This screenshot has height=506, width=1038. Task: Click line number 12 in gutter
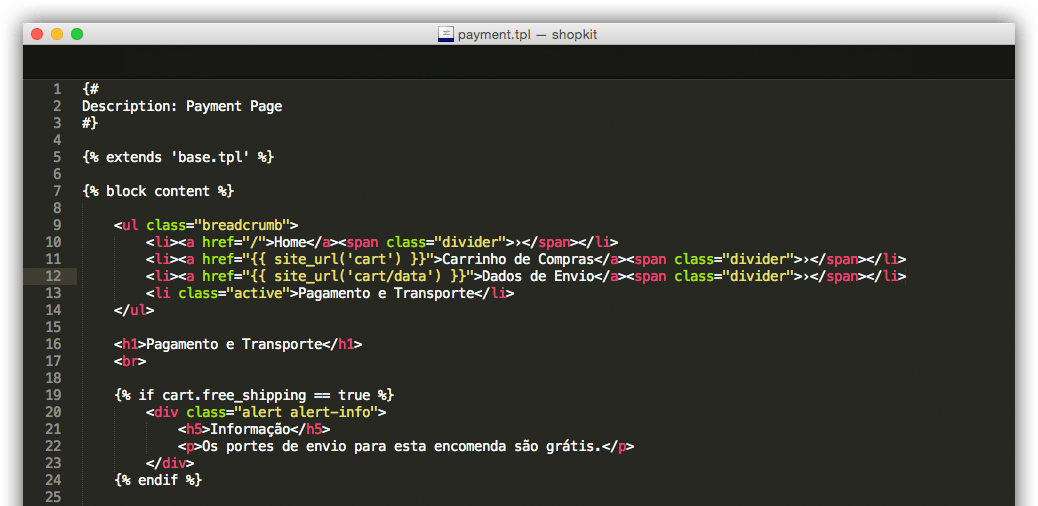pyautogui.click(x=54, y=276)
